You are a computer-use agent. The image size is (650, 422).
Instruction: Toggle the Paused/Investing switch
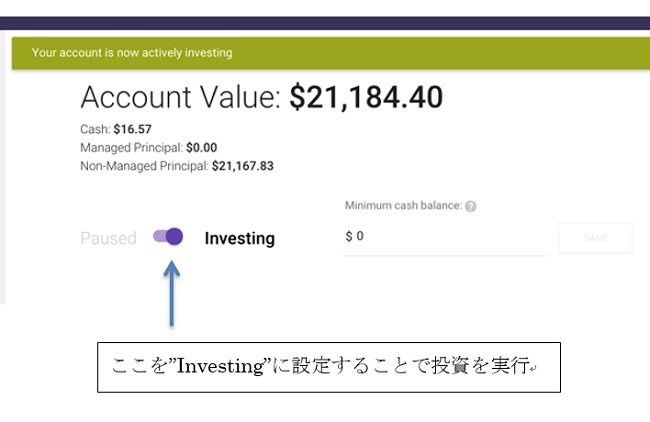click(168, 237)
